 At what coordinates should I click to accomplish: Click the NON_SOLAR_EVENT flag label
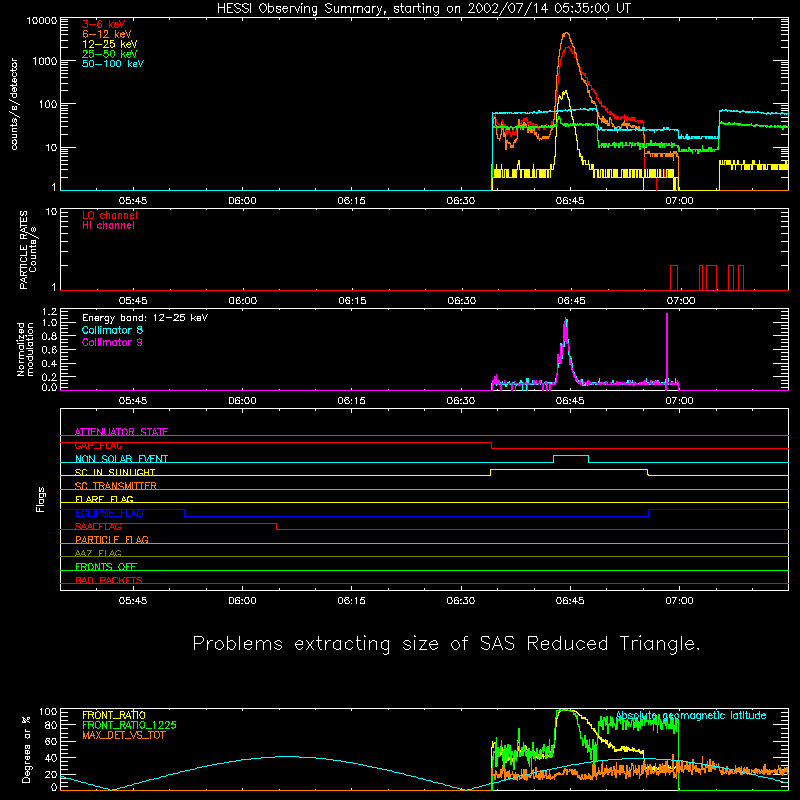(x=121, y=459)
